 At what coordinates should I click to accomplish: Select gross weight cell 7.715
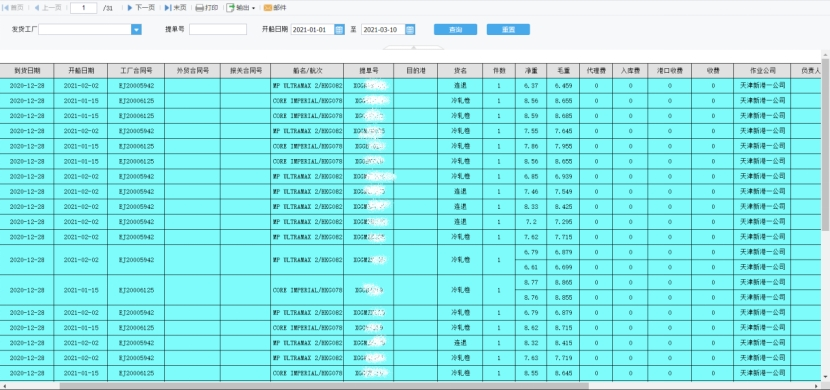click(563, 237)
